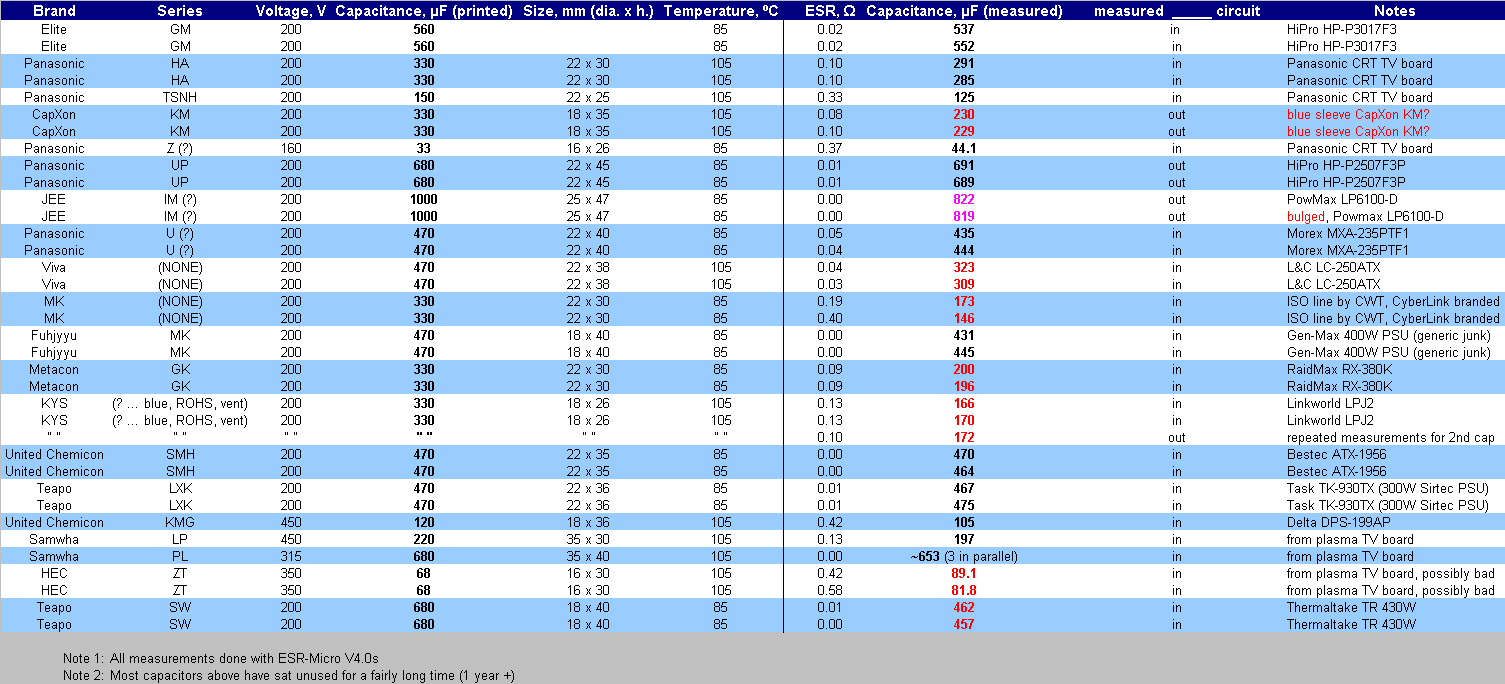Viewport: 1505px width, 684px height.
Task: Select the '22 x 25' size cell
Action: tap(588, 97)
